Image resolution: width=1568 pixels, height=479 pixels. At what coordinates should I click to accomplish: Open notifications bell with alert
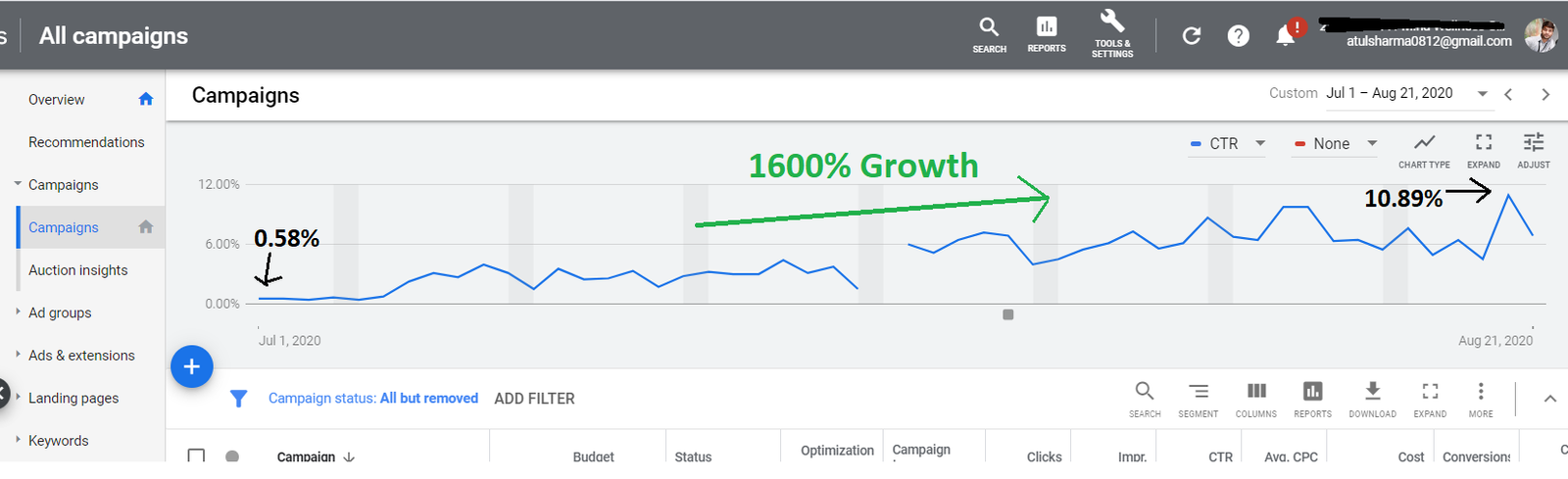tap(1286, 36)
